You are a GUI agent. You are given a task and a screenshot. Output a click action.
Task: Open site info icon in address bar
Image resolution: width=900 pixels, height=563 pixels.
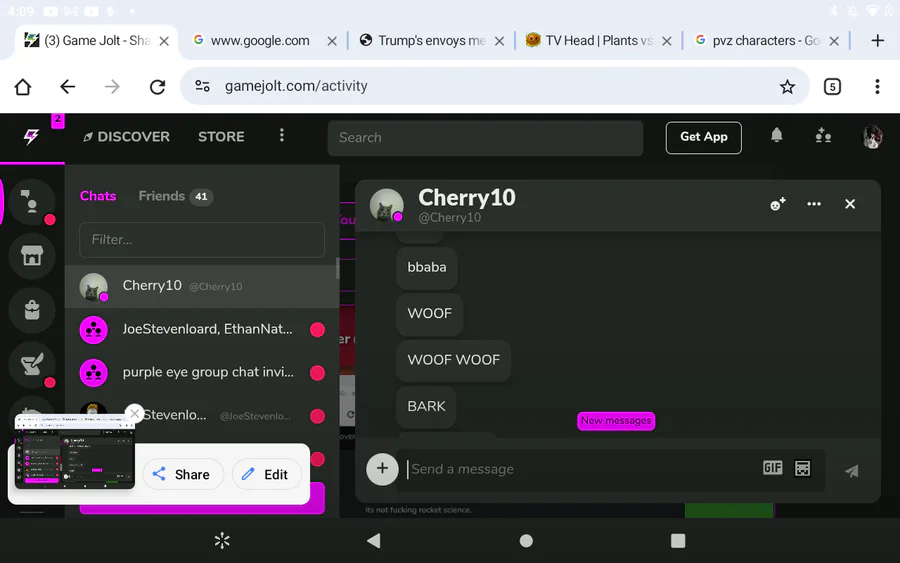pos(202,86)
